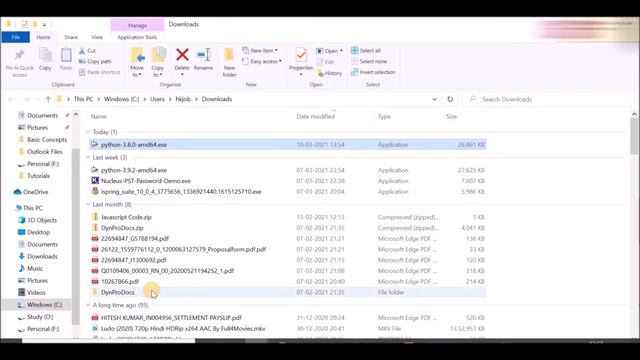This screenshot has height=360, width=640.
Task: Sort by Date modified column header
Action: (316, 117)
